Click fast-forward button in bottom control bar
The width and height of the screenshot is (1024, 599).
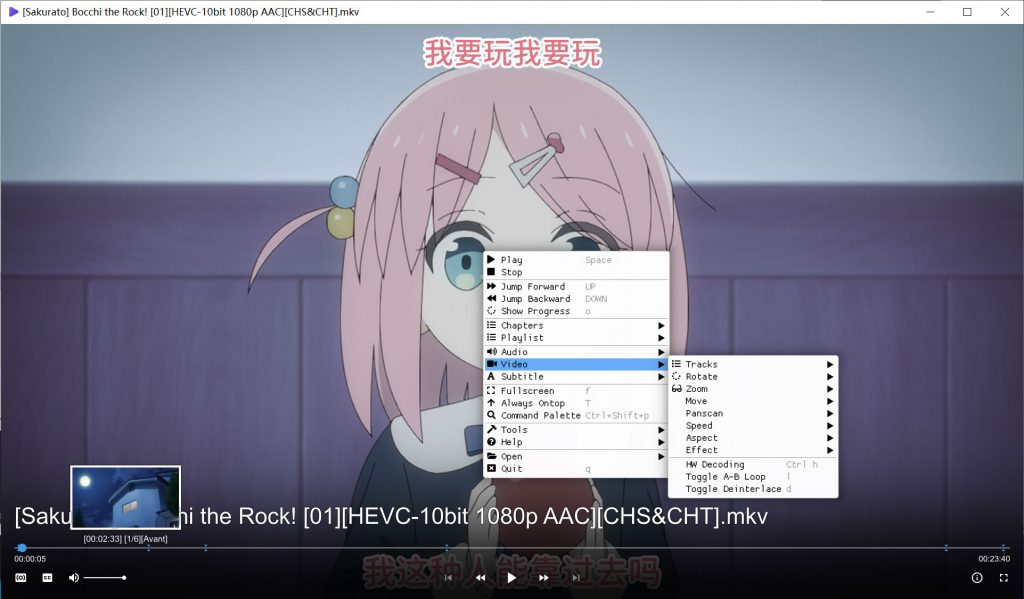[543, 577]
